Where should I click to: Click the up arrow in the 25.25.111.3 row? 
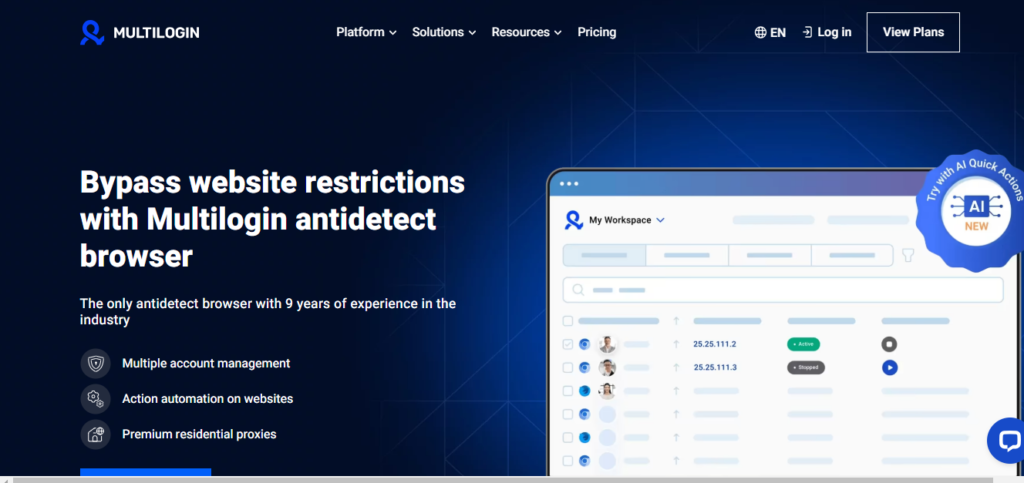point(676,367)
